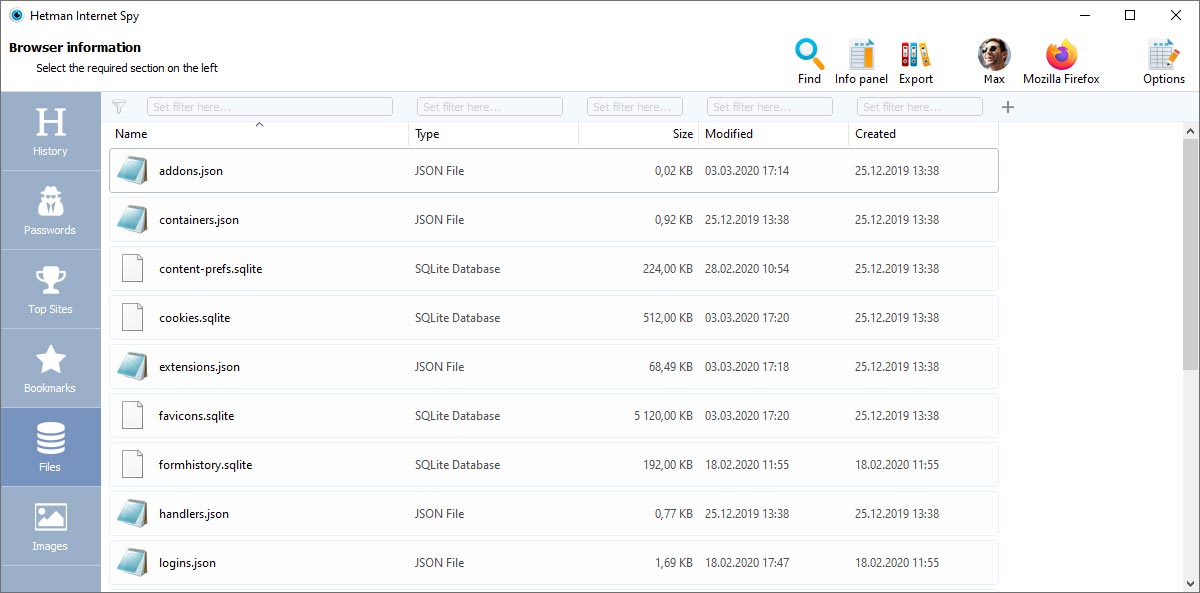
Task: Click the 5 120,00 KB size value
Action: tap(663, 416)
